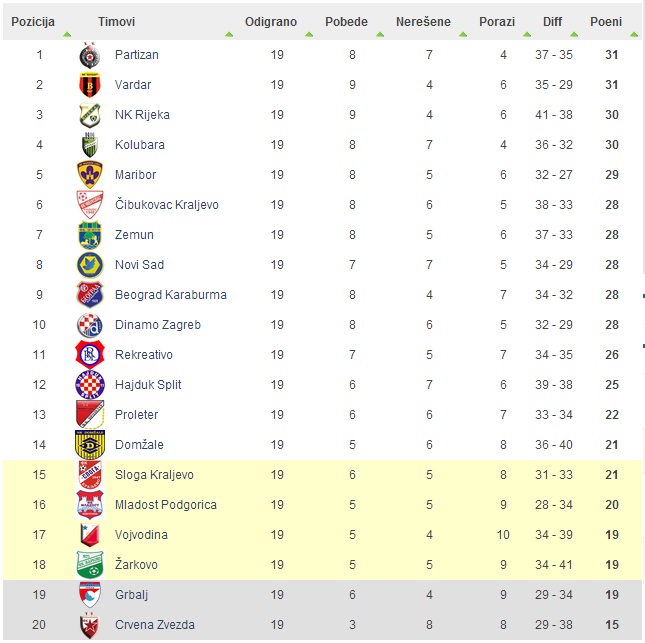Sort by Pozicija column arrow
Screen dimensions: 645x643
click(67, 35)
